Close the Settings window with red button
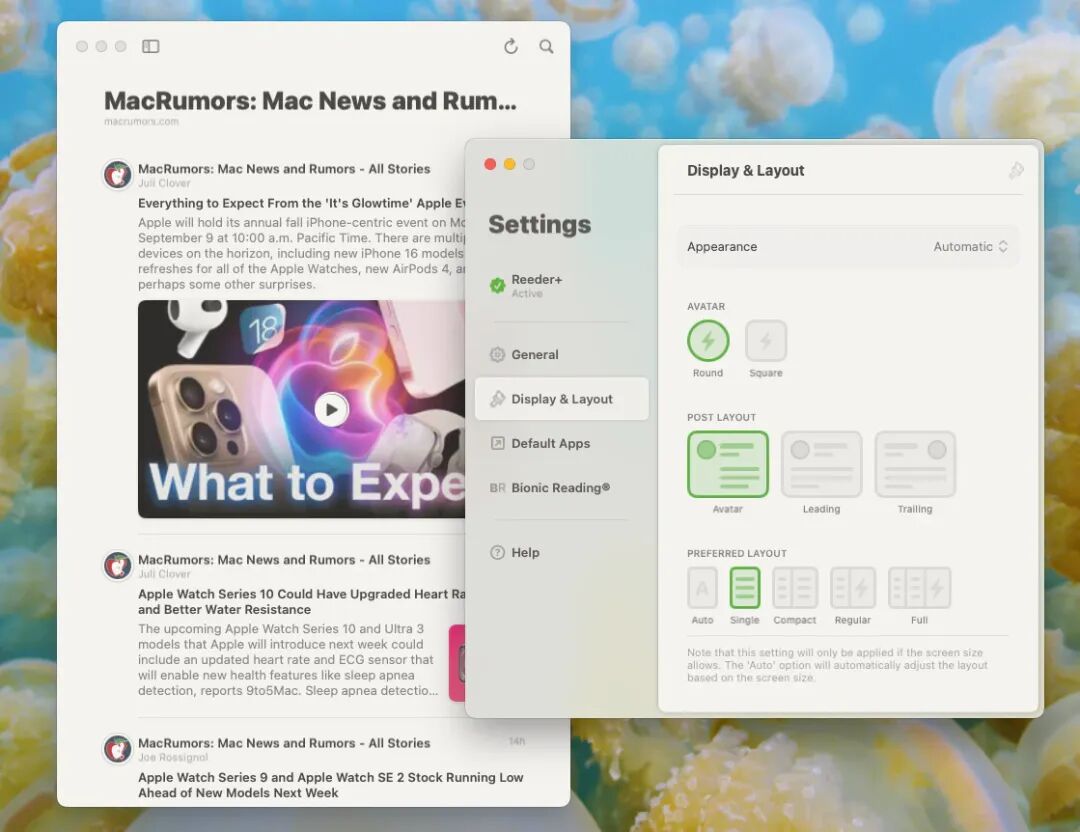This screenshot has width=1080, height=832. [x=490, y=164]
